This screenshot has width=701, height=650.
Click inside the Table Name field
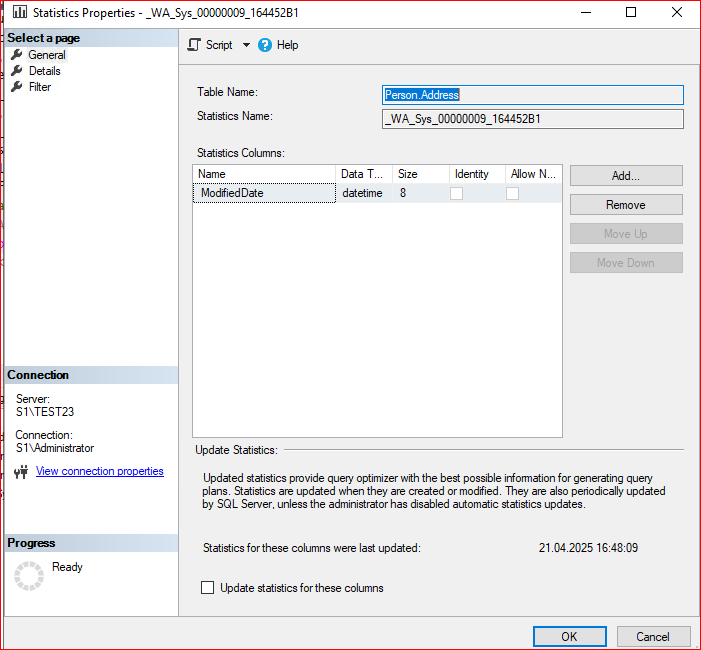point(532,95)
